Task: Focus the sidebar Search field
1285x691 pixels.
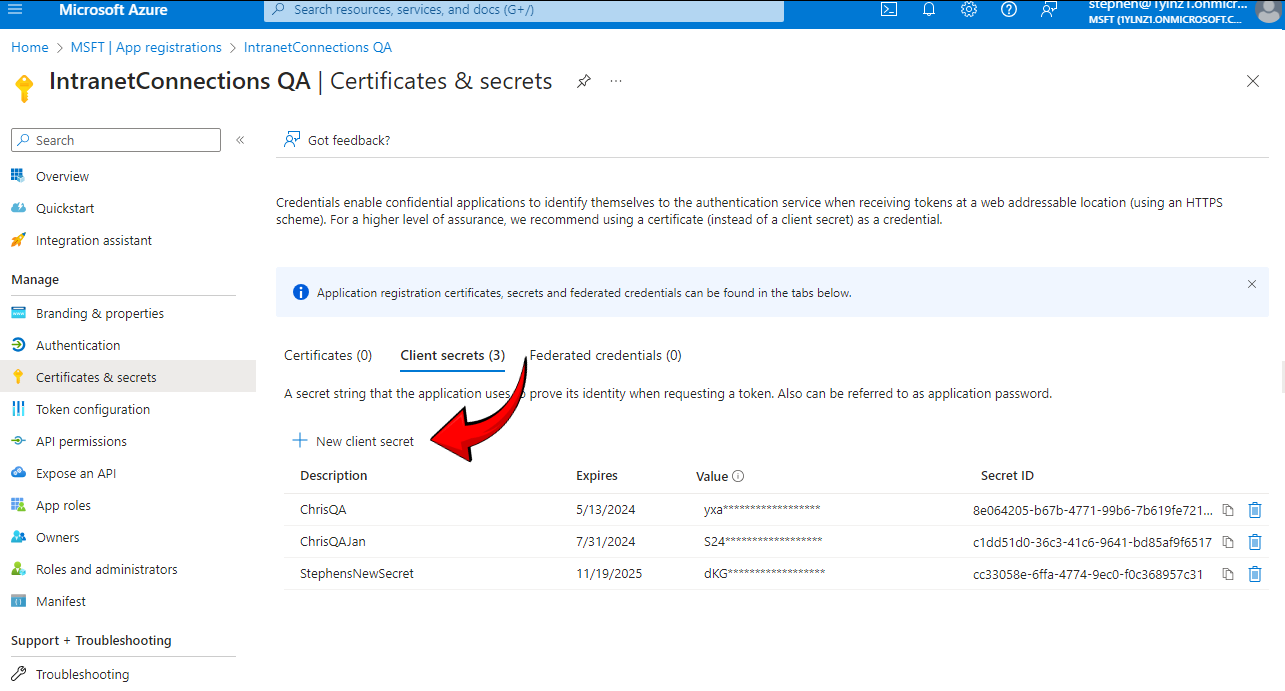Action: pos(116,140)
